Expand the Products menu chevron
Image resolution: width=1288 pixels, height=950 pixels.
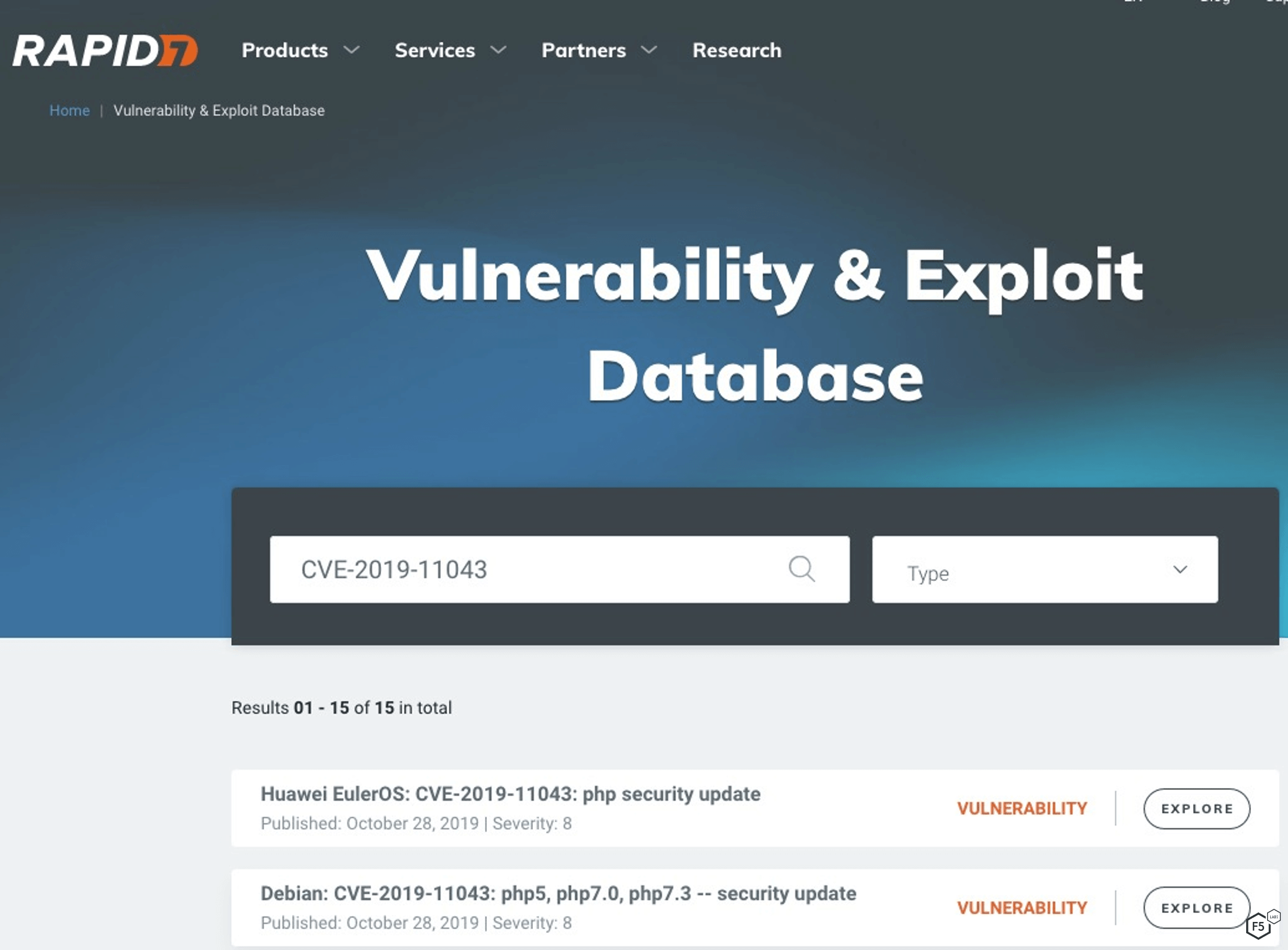352,50
